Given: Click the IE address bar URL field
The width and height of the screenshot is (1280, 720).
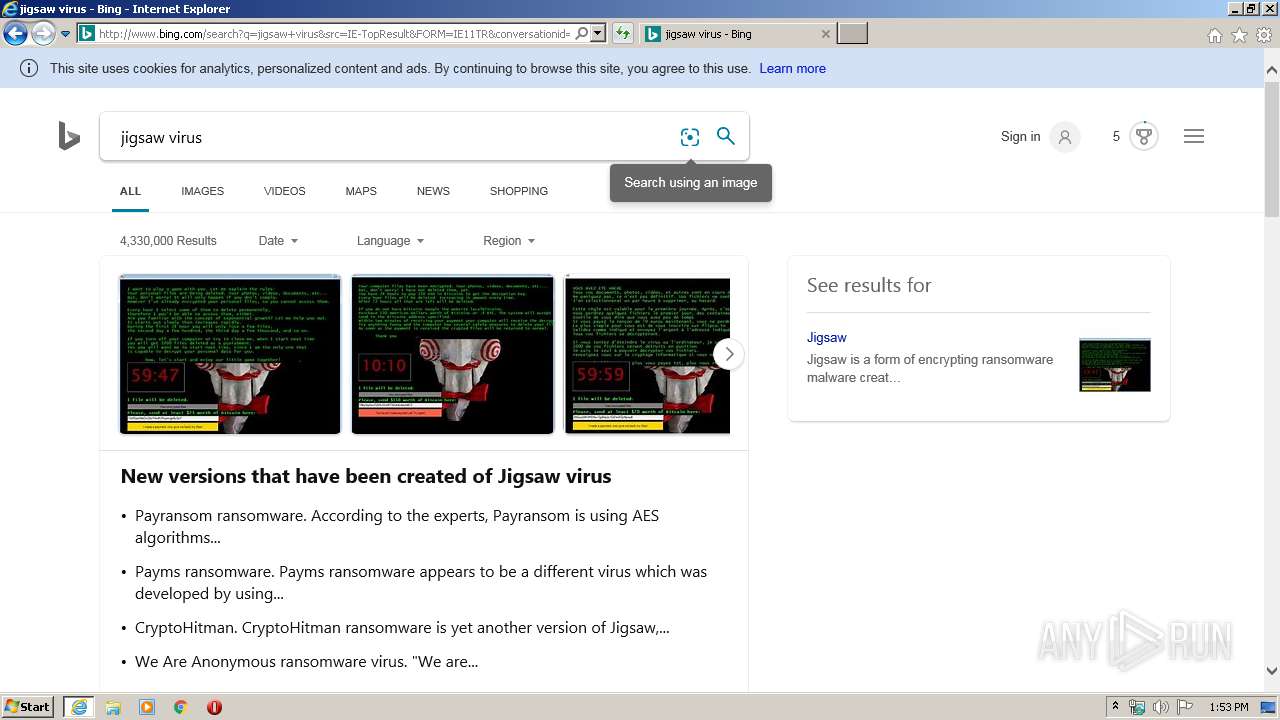Looking at the screenshot, I should (x=335, y=34).
